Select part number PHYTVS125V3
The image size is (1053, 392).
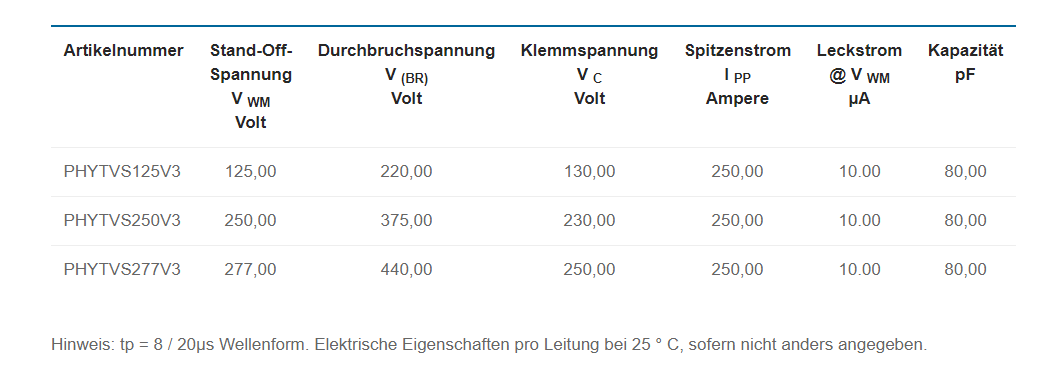(122, 172)
